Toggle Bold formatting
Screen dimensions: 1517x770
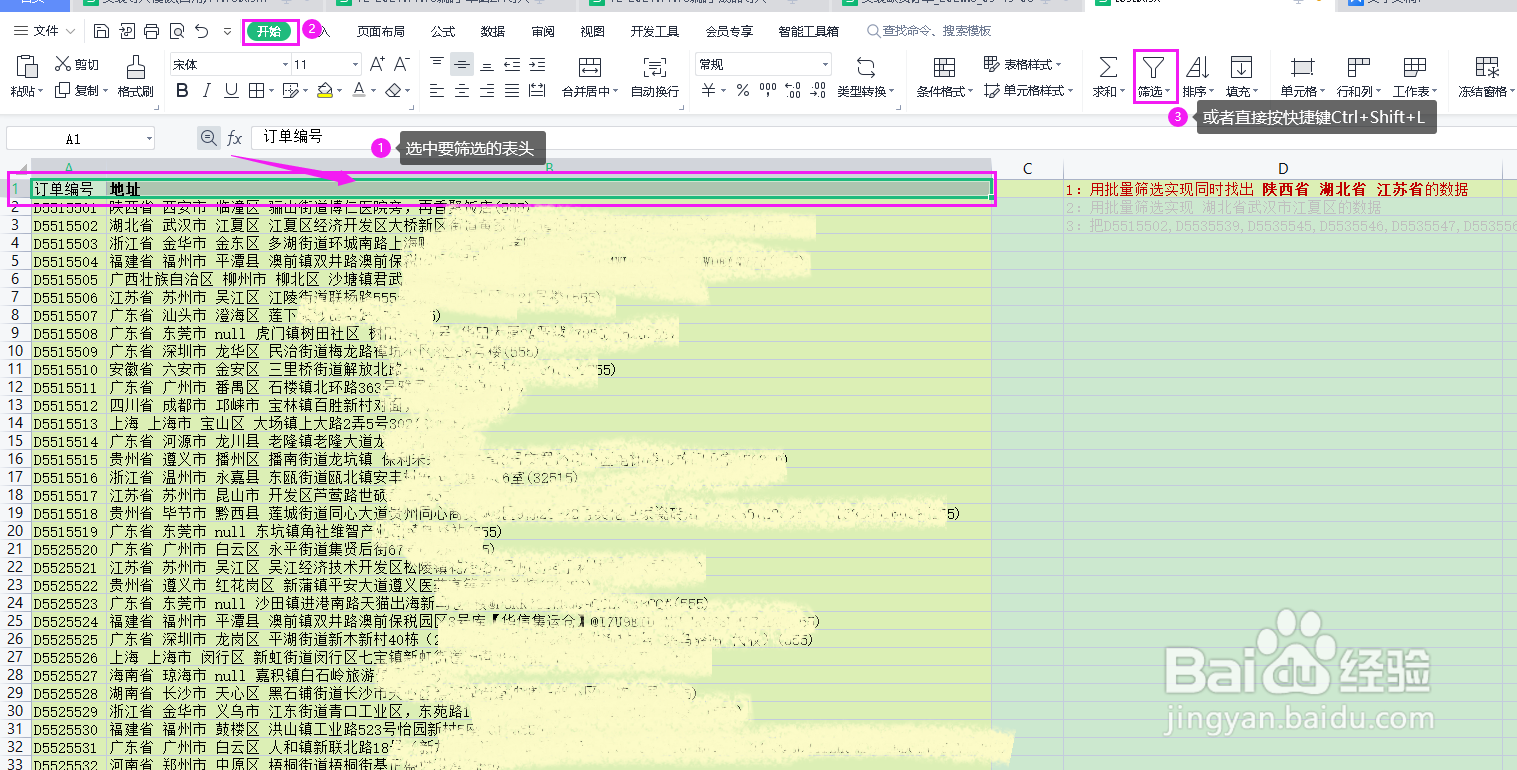[x=182, y=91]
